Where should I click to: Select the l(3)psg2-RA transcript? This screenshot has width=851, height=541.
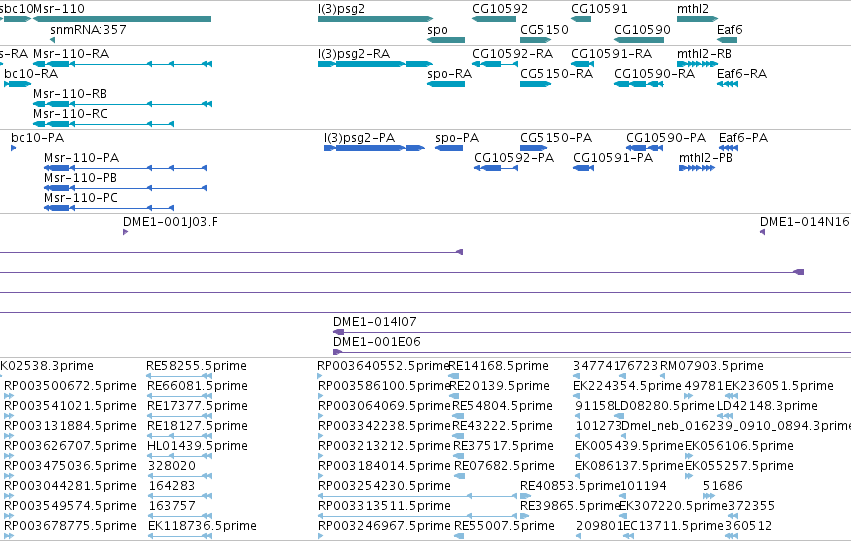point(376,64)
